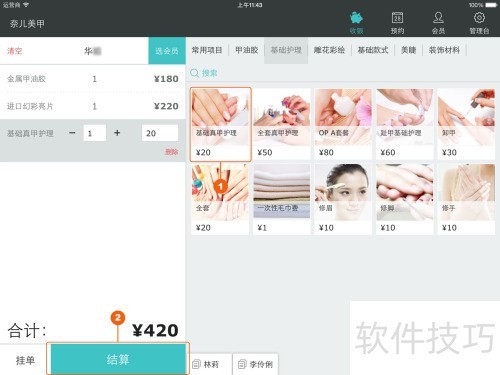Click the member name starting with 华

93,51
